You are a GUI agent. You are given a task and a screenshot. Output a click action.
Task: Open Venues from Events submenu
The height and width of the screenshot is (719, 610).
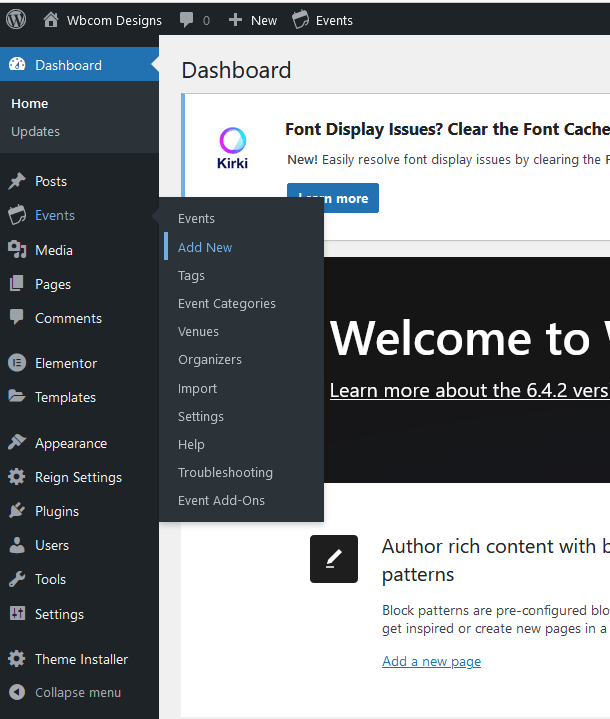click(x=198, y=331)
